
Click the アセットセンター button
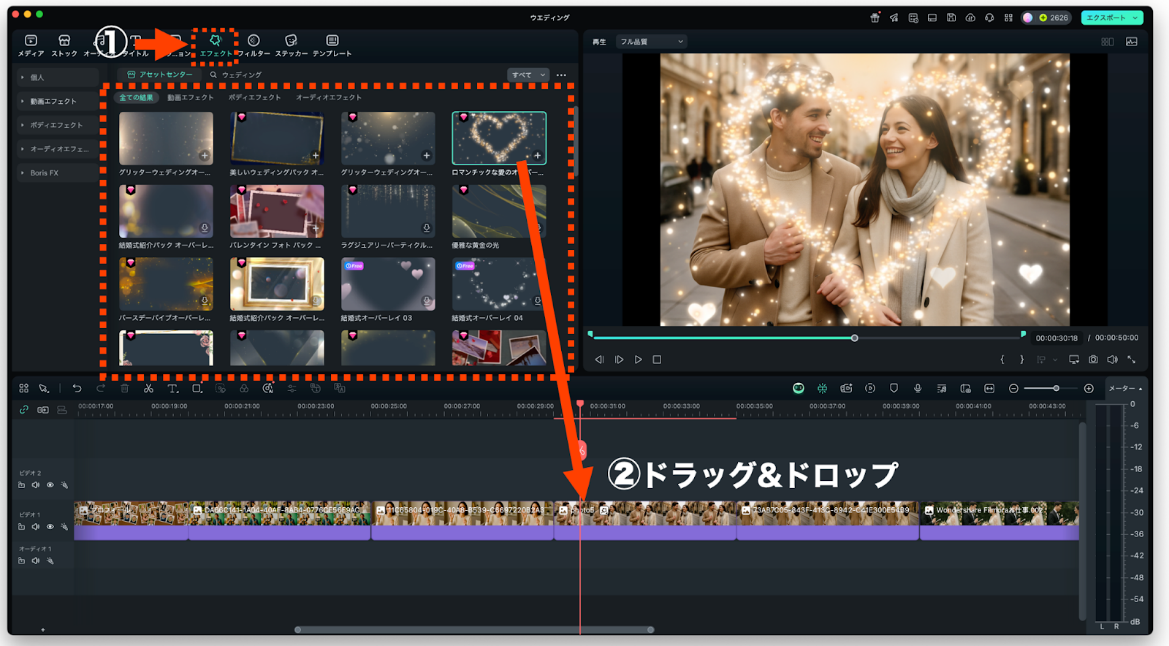pyautogui.click(x=160, y=75)
